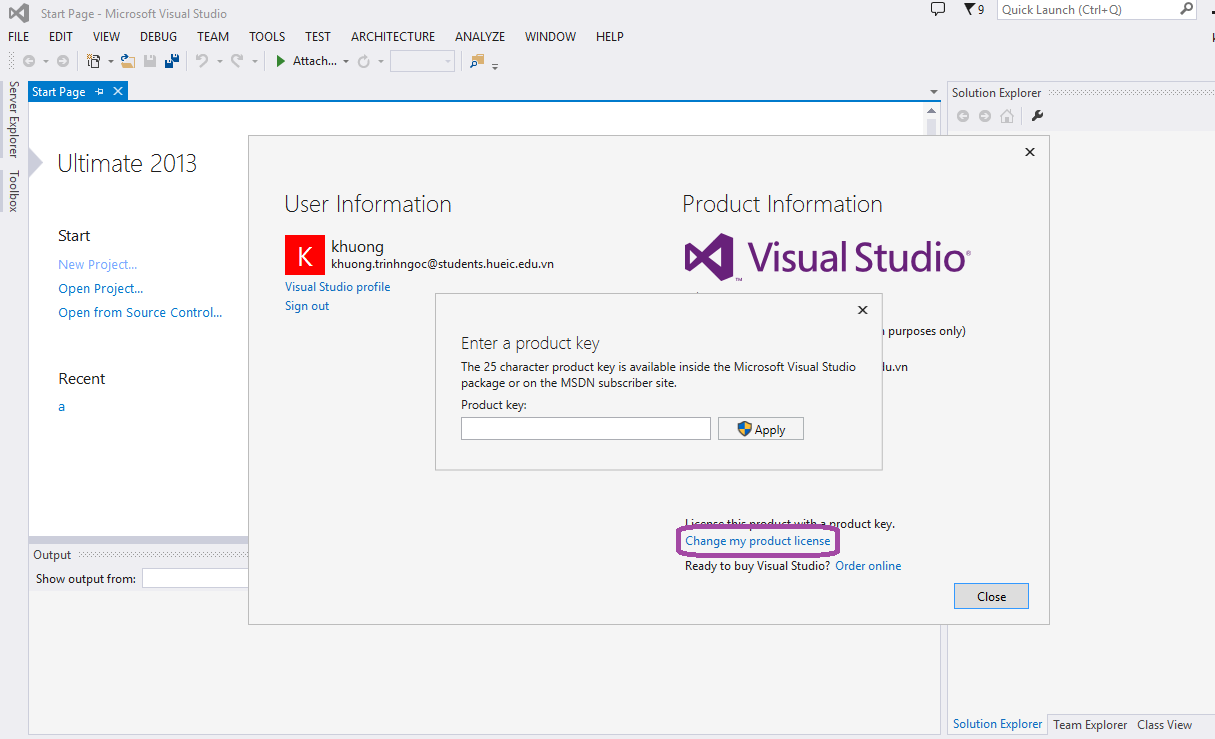Close the Start Page tab

tap(118, 92)
